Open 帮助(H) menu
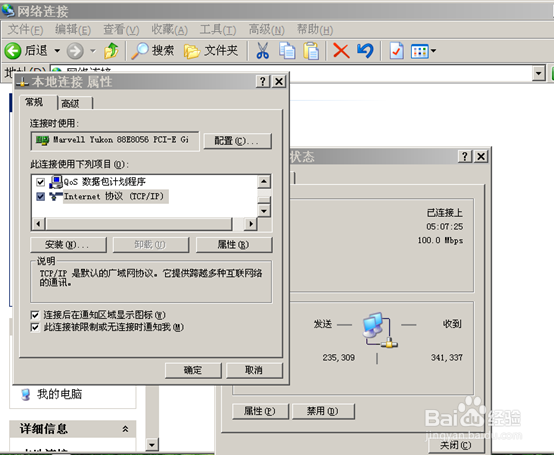 pos(314,30)
